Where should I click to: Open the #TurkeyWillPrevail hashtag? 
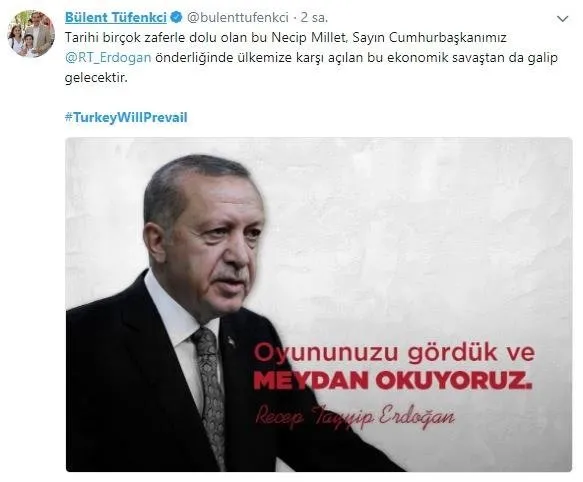(x=126, y=118)
